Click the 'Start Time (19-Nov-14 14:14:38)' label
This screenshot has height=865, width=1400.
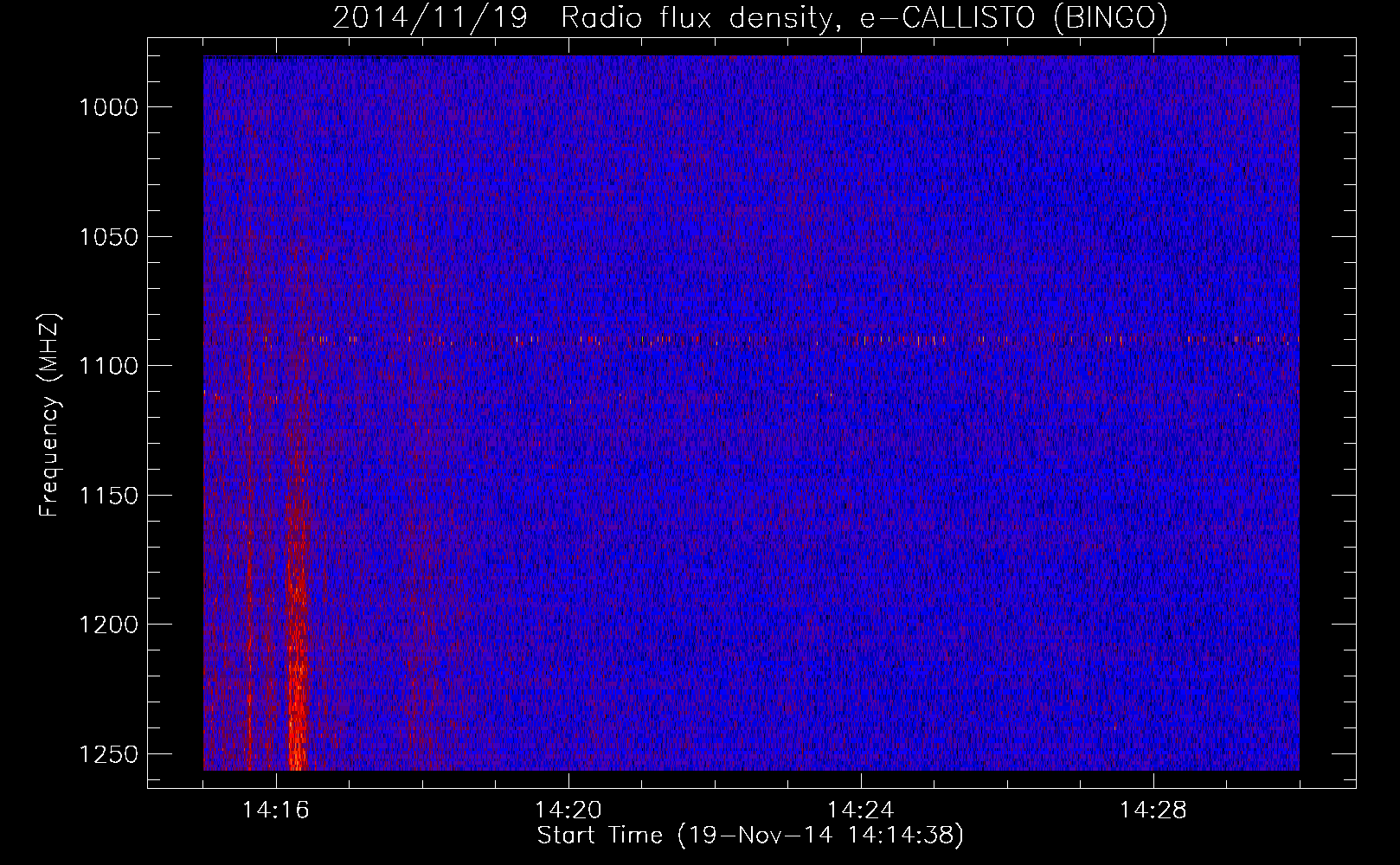click(750, 836)
